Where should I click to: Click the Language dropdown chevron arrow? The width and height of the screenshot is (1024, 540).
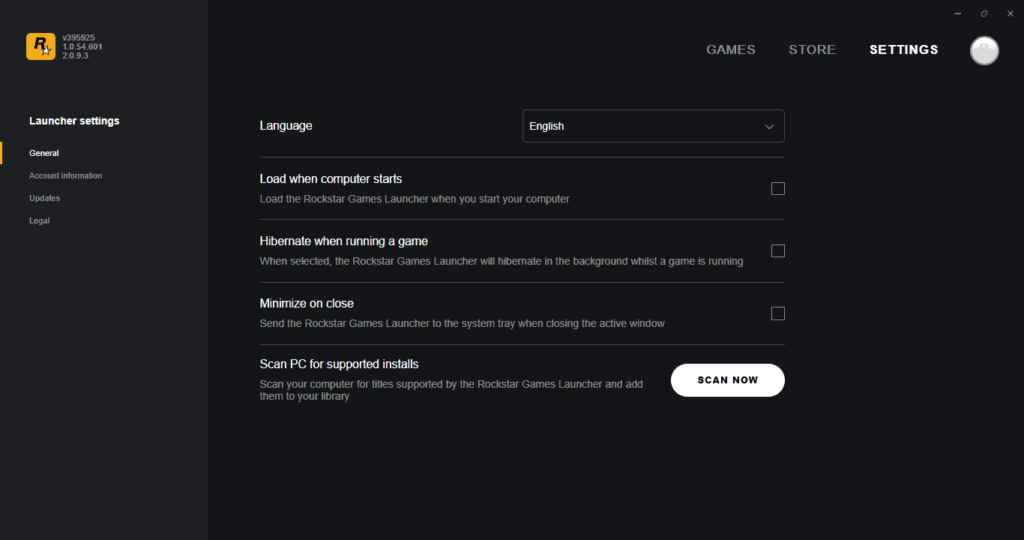(769, 127)
